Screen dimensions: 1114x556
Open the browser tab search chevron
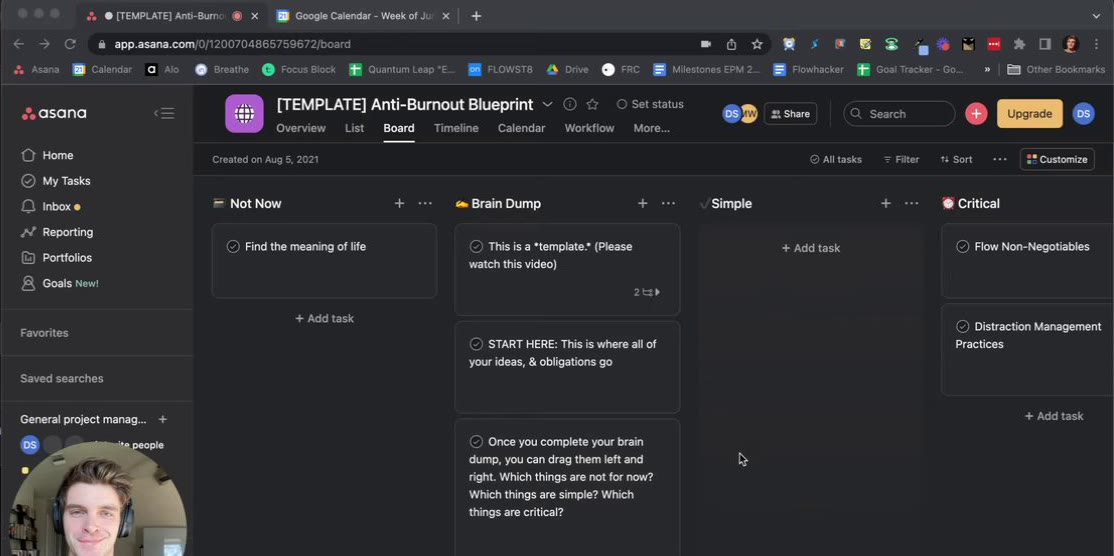click(1096, 16)
